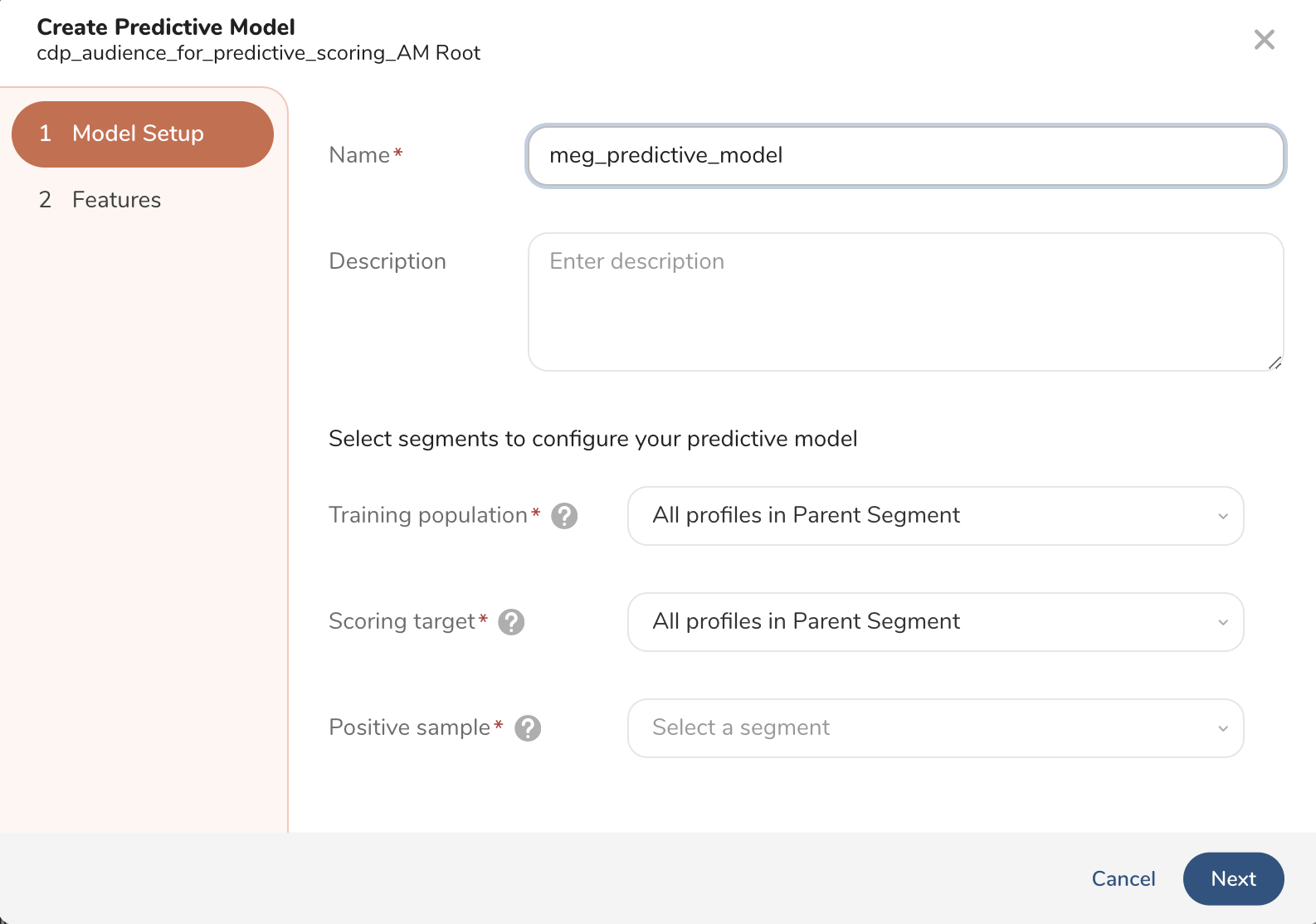Open the Positive sample segment selector

935,728
